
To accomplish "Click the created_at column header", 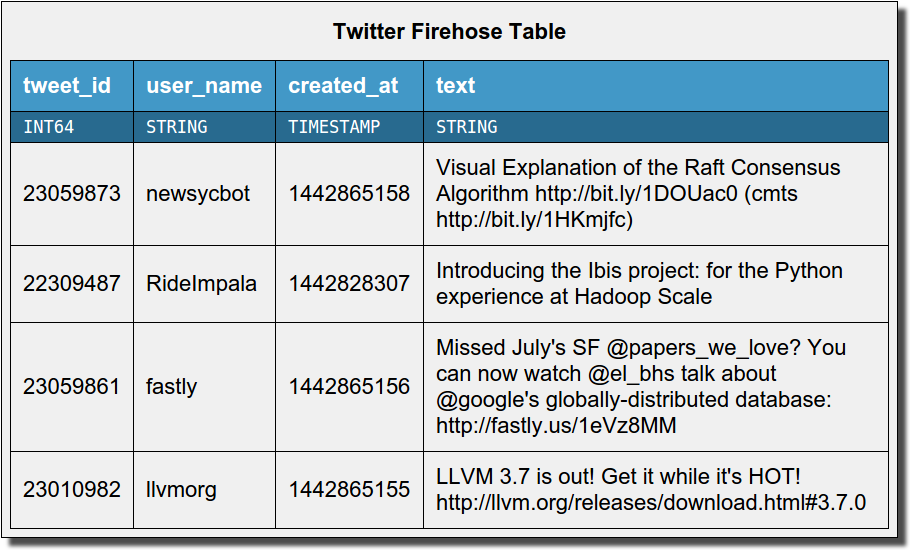I will pos(343,86).
